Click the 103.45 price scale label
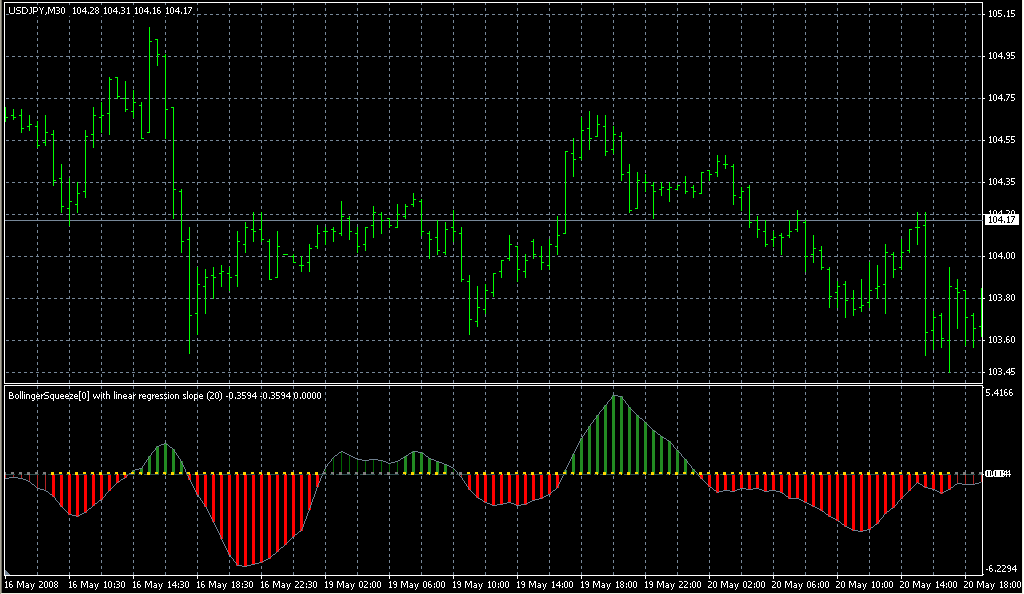The height and width of the screenshot is (594, 1024). [1000, 372]
